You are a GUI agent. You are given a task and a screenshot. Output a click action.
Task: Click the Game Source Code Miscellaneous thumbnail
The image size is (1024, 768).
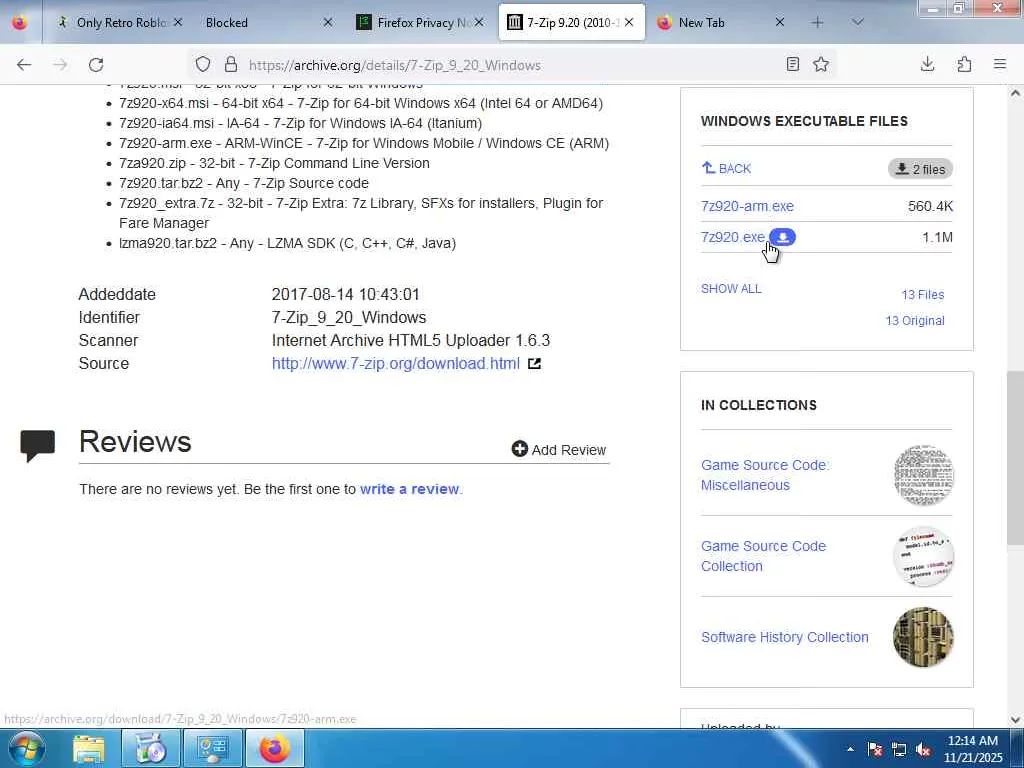923,475
